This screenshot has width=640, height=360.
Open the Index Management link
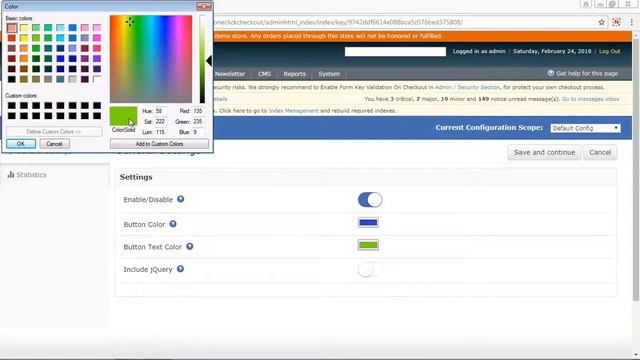click(x=293, y=111)
